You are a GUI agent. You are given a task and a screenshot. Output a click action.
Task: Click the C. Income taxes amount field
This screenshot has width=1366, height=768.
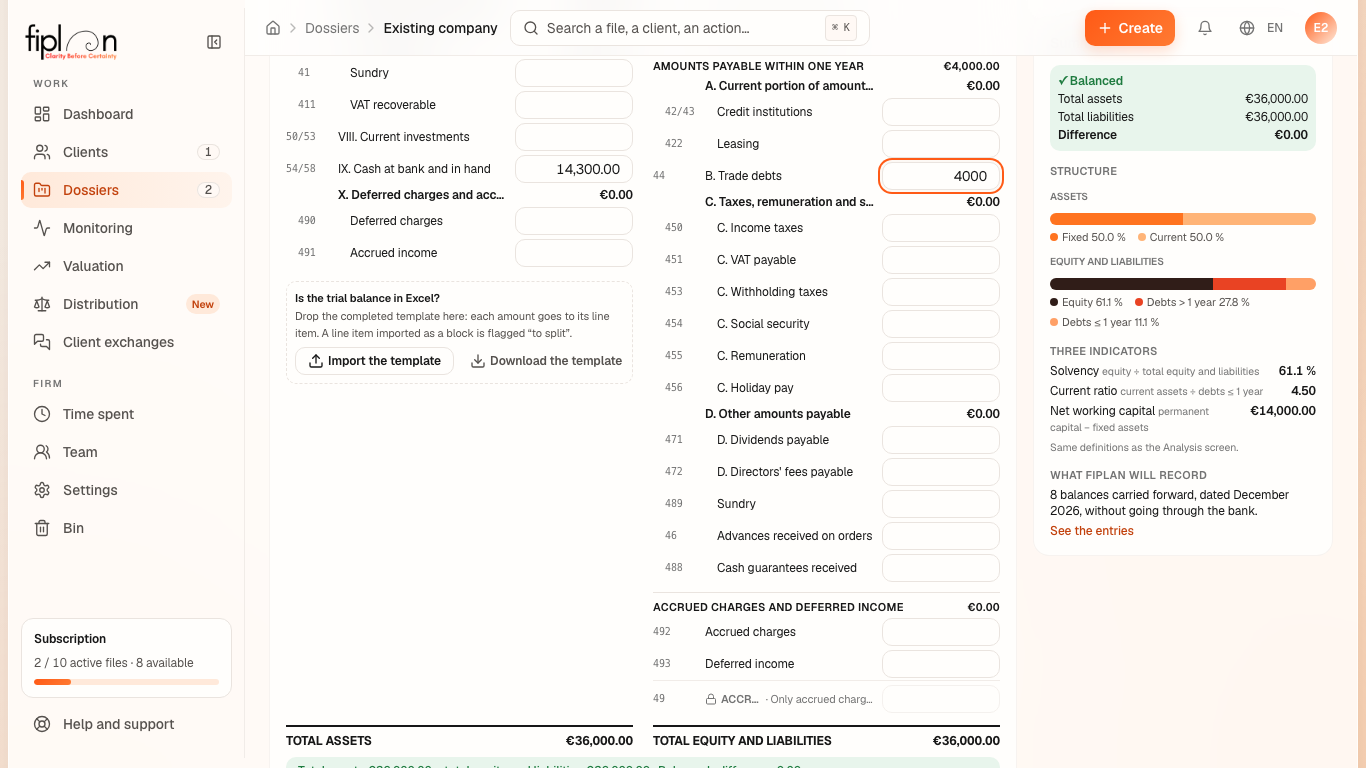point(941,228)
